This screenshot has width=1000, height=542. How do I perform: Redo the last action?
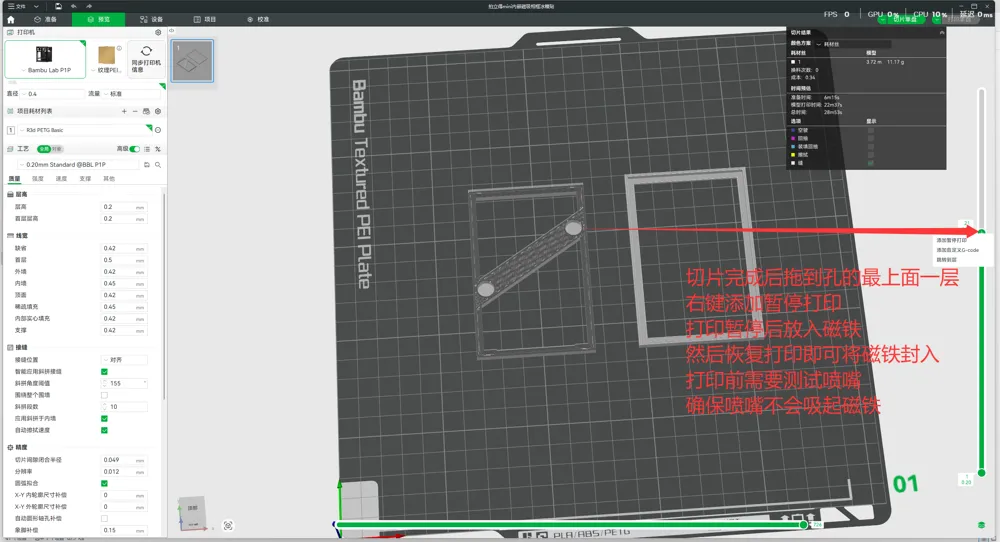pyautogui.click(x=89, y=6)
